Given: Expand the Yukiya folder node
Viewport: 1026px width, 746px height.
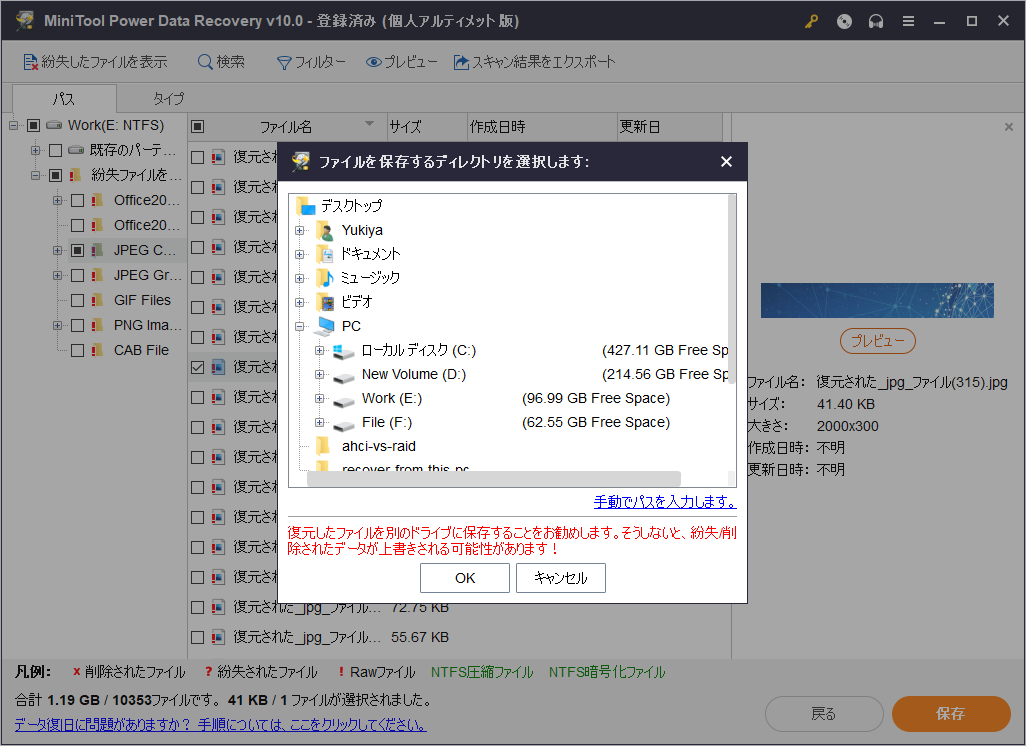Looking at the screenshot, I should coord(300,230).
